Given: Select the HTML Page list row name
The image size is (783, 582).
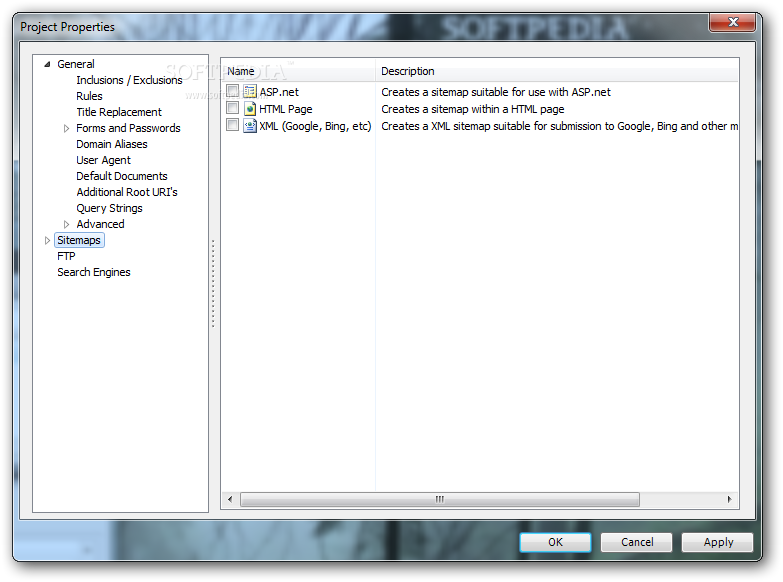Looking at the screenshot, I should tap(286, 109).
